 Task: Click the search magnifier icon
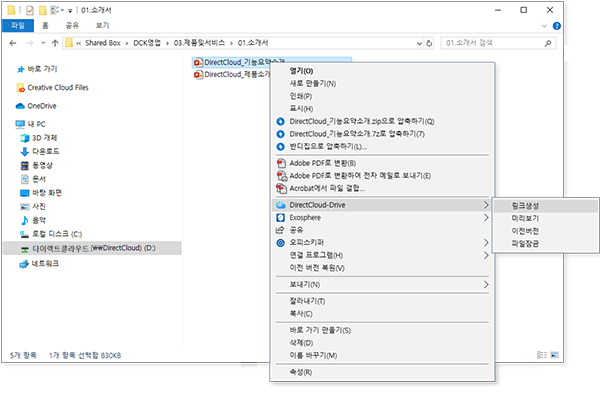click(548, 43)
